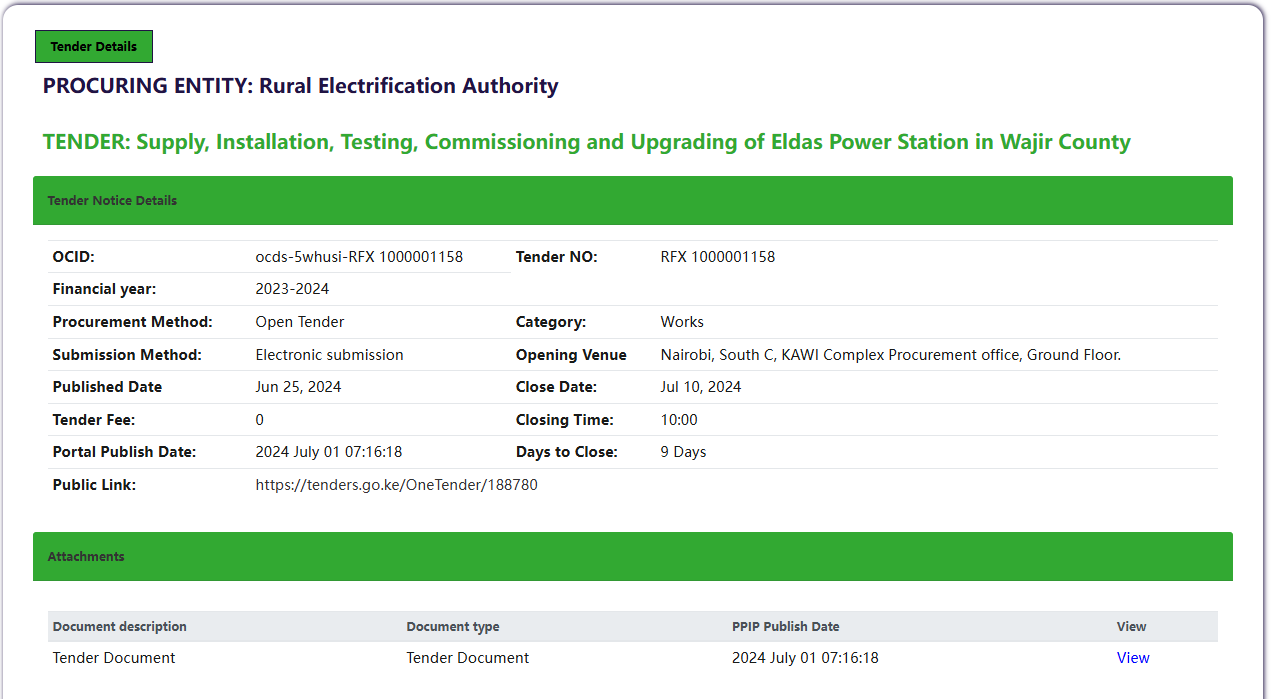This screenshot has width=1272, height=699.
Task: Click the Portal Publish Date label
Action: 124,452
